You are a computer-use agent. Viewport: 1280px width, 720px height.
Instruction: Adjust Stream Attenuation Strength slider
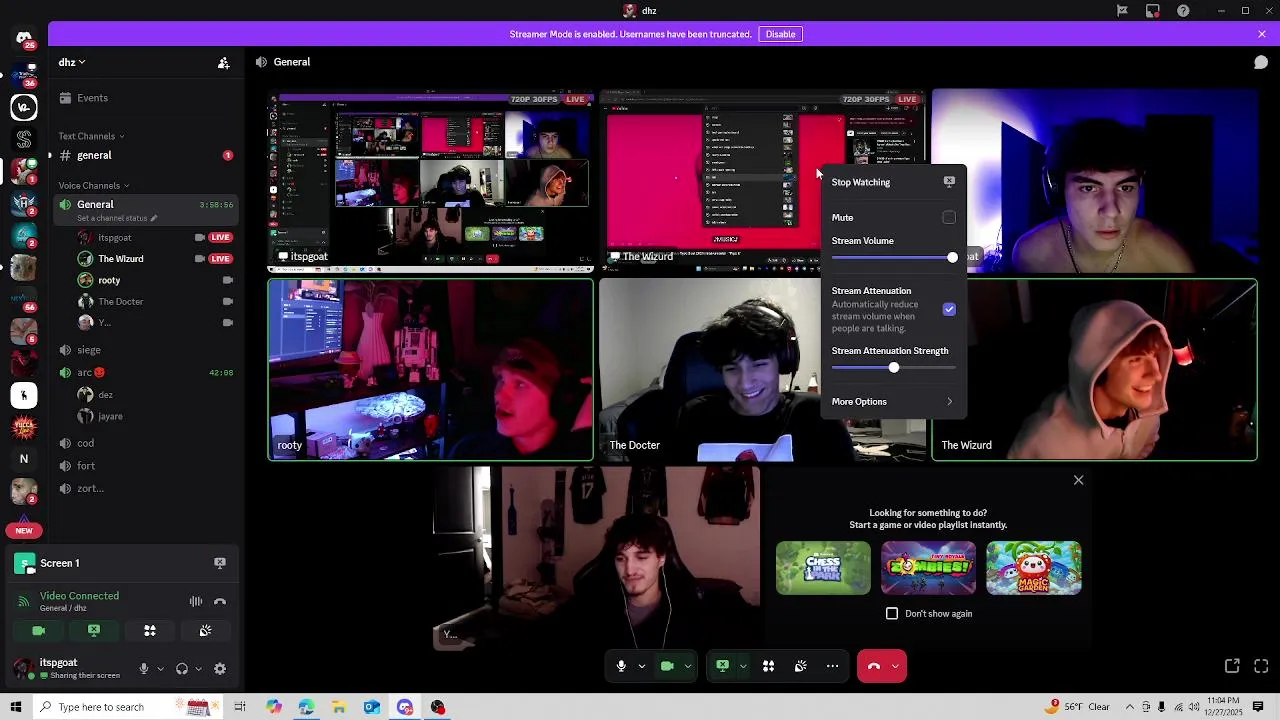coord(893,368)
